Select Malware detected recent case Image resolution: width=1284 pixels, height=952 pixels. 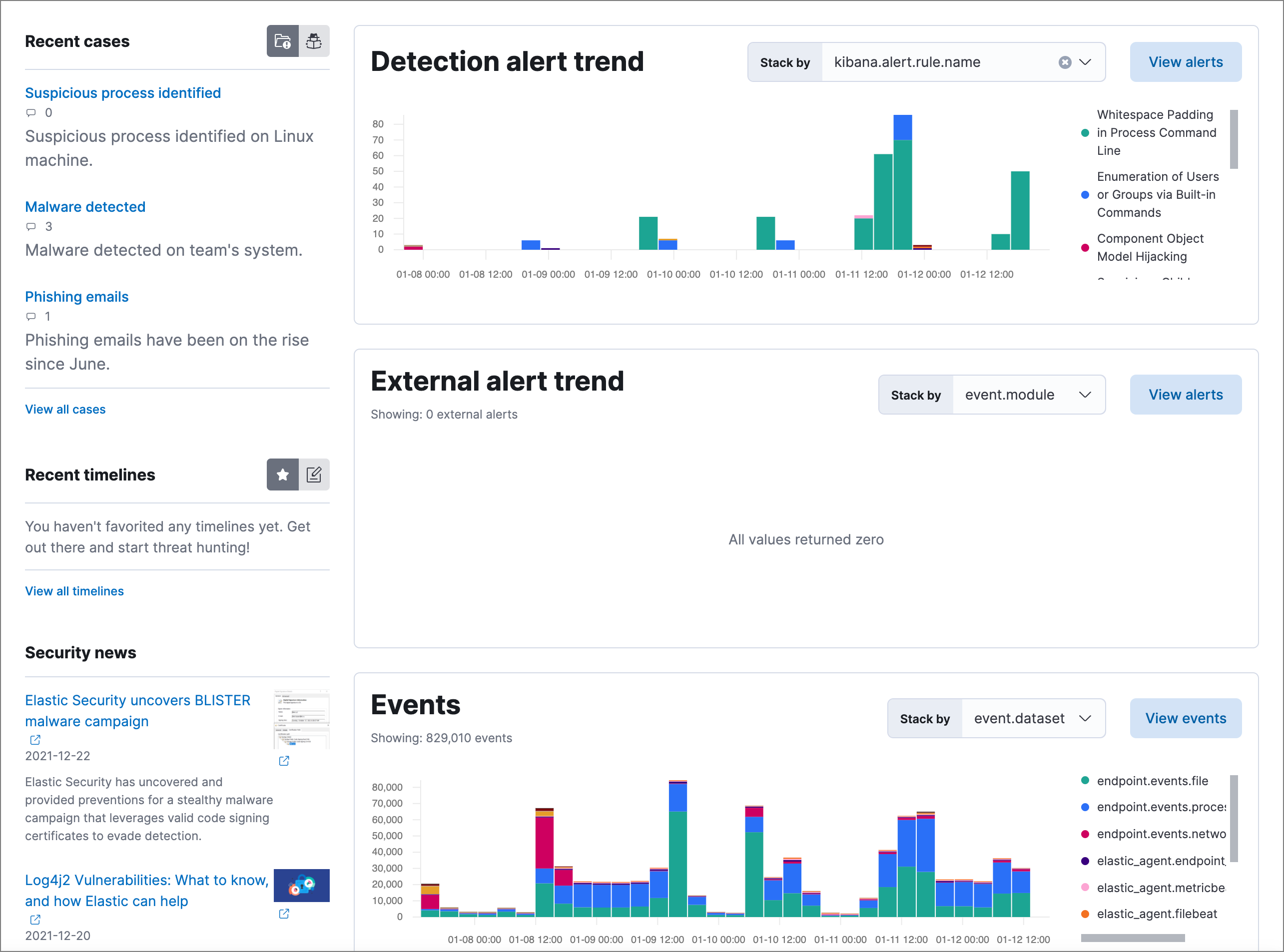pyautogui.click(x=85, y=206)
